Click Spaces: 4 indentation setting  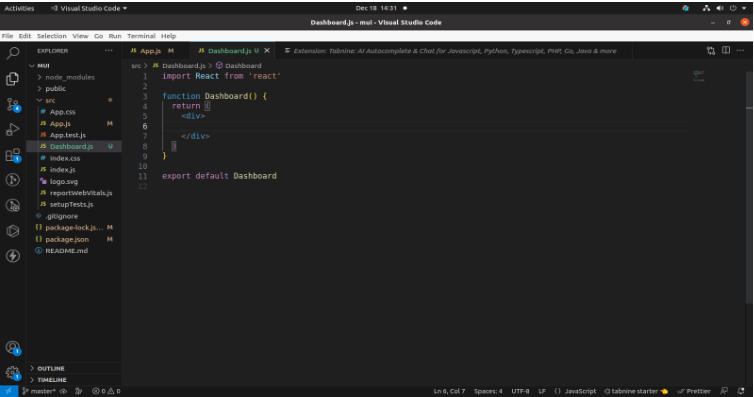click(488, 391)
